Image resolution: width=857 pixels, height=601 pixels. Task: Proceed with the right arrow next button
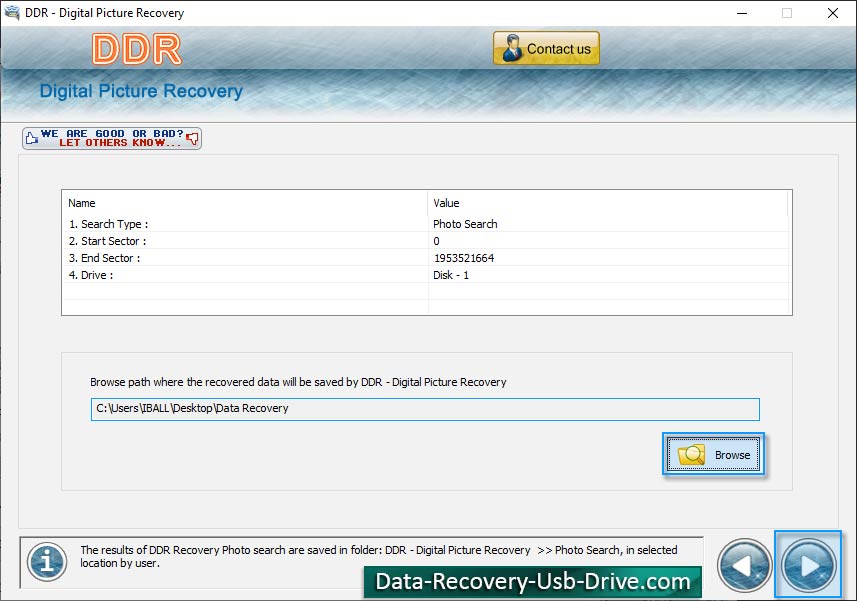[x=808, y=565]
